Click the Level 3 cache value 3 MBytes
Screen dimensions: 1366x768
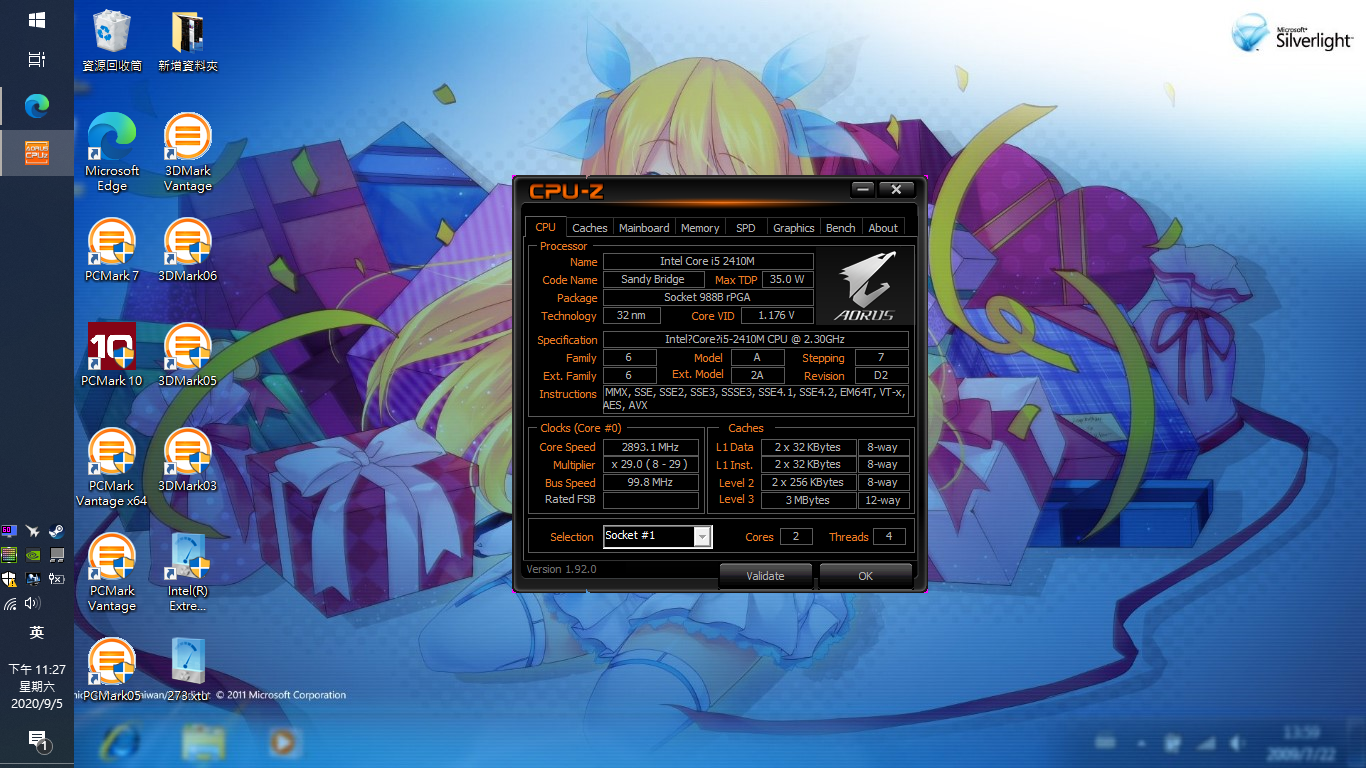click(x=808, y=500)
